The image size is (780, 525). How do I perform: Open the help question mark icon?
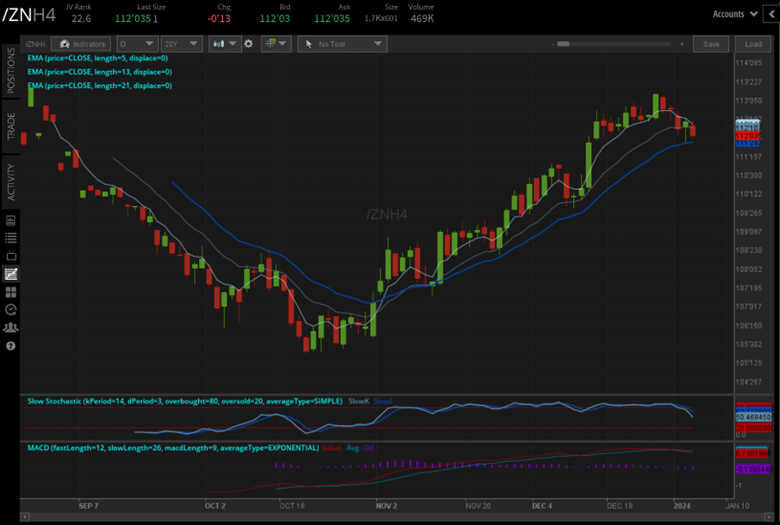pyautogui.click(x=10, y=346)
